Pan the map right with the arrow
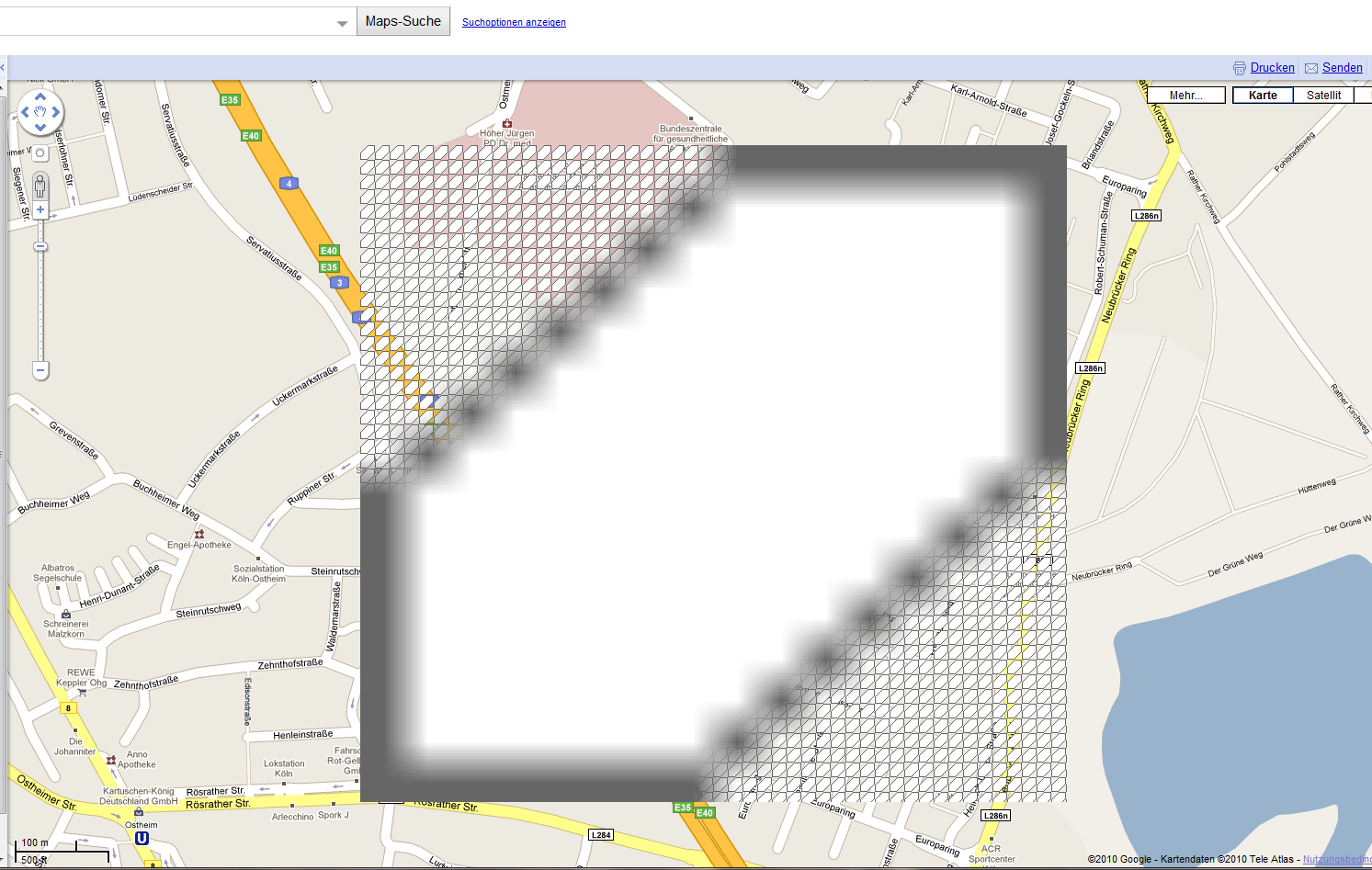The width and height of the screenshot is (1372, 870). pyautogui.click(x=56, y=112)
